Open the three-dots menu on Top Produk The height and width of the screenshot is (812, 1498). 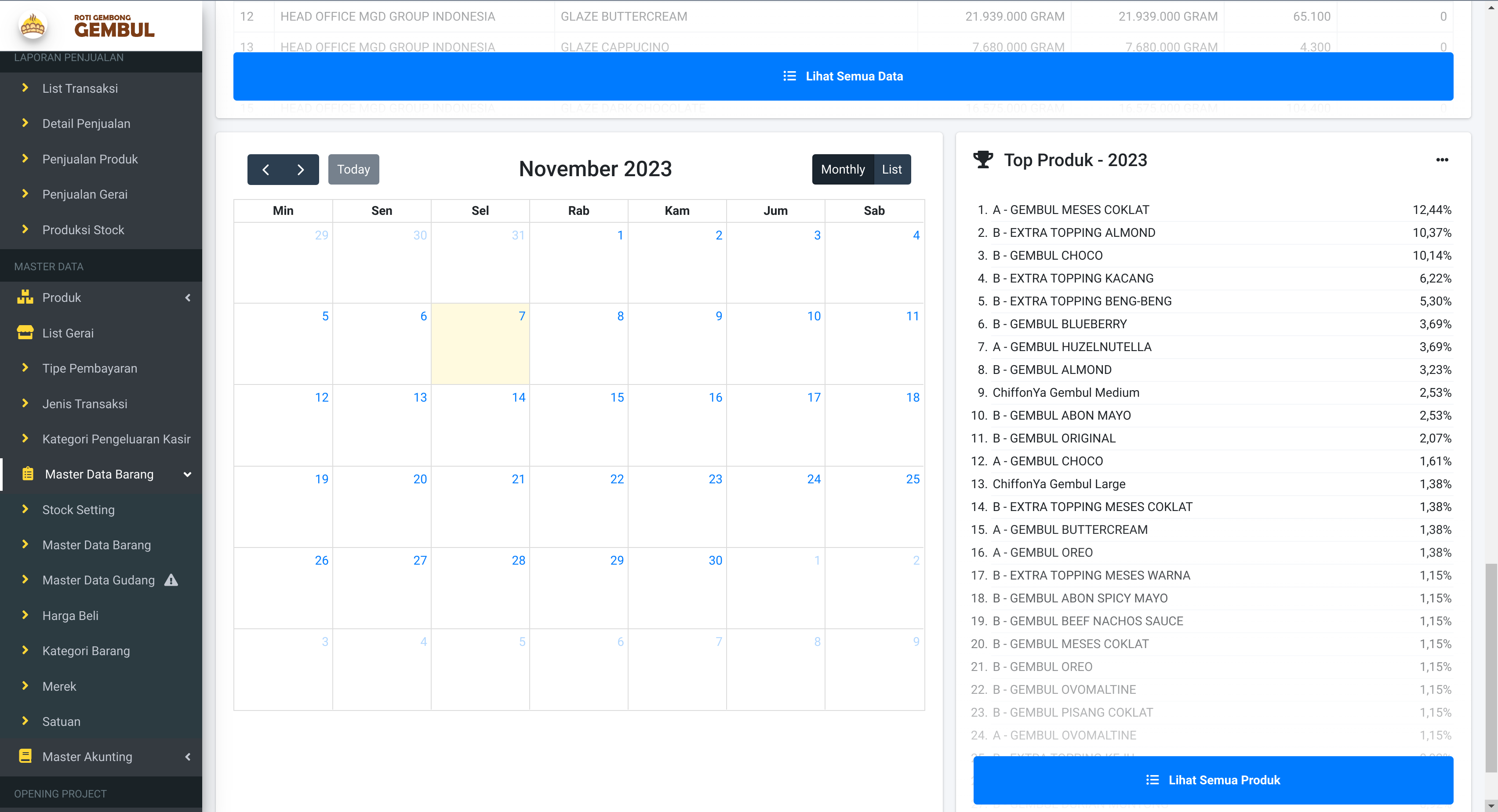[1442, 159]
